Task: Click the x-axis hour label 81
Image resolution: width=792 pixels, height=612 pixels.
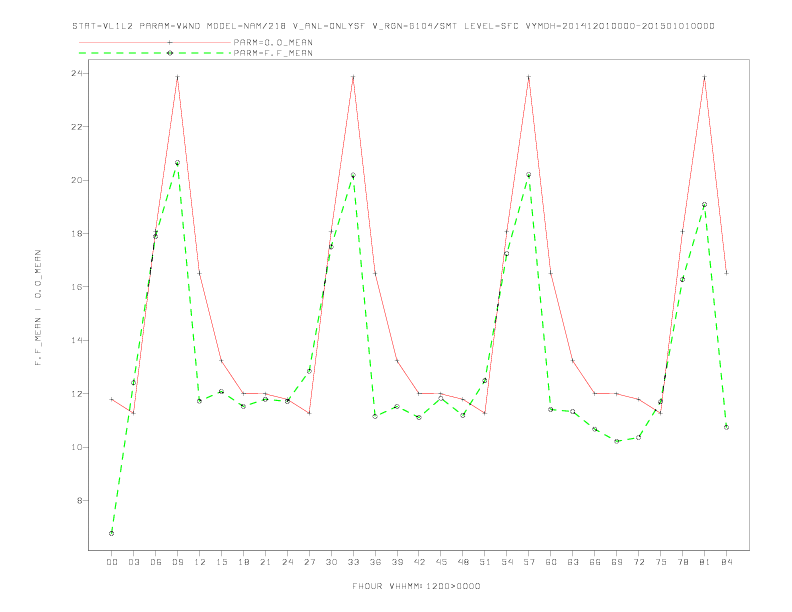Action: coord(705,562)
